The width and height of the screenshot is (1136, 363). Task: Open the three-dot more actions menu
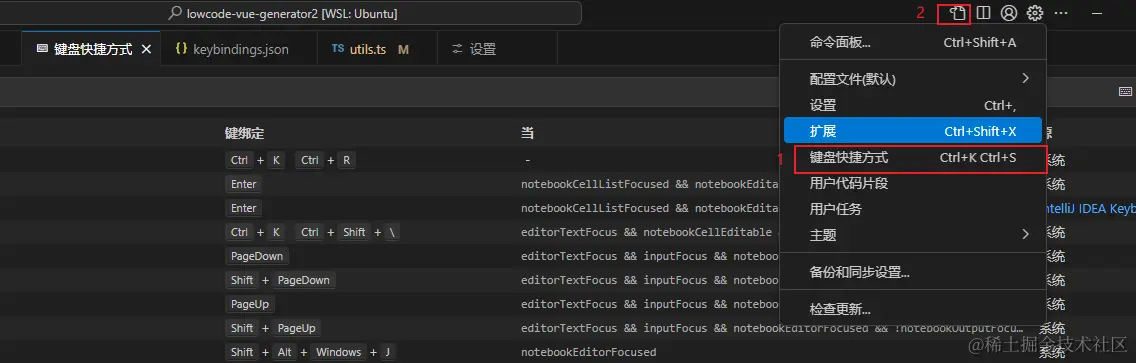coord(1061,13)
